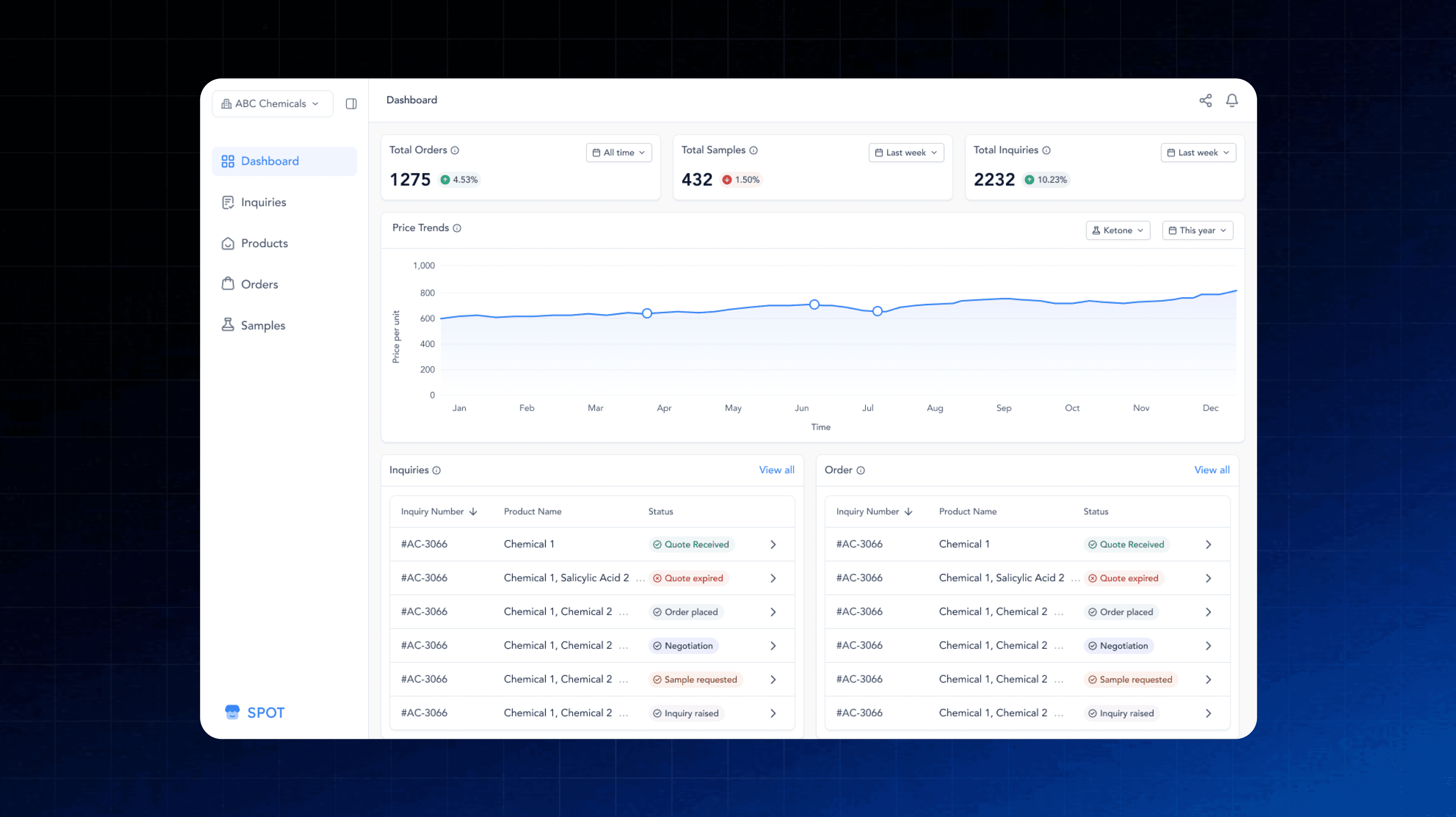The width and height of the screenshot is (1456, 817).
Task: Sort Order table by Inquiry Number arrow
Action: [x=908, y=512]
